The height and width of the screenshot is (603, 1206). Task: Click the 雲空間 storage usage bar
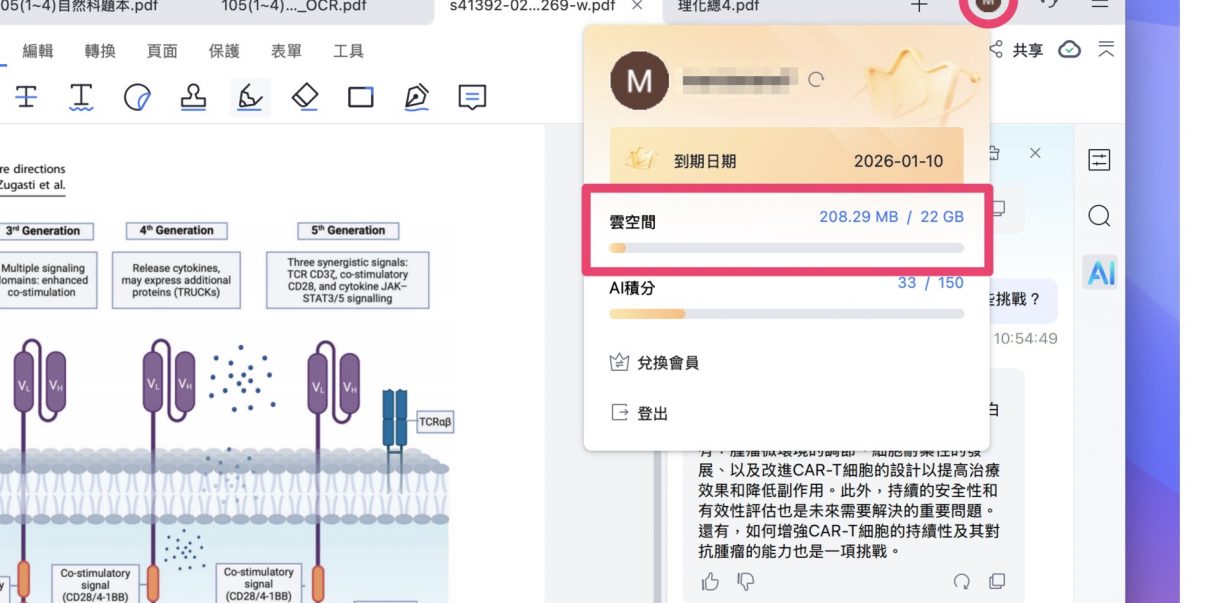[x=786, y=247]
